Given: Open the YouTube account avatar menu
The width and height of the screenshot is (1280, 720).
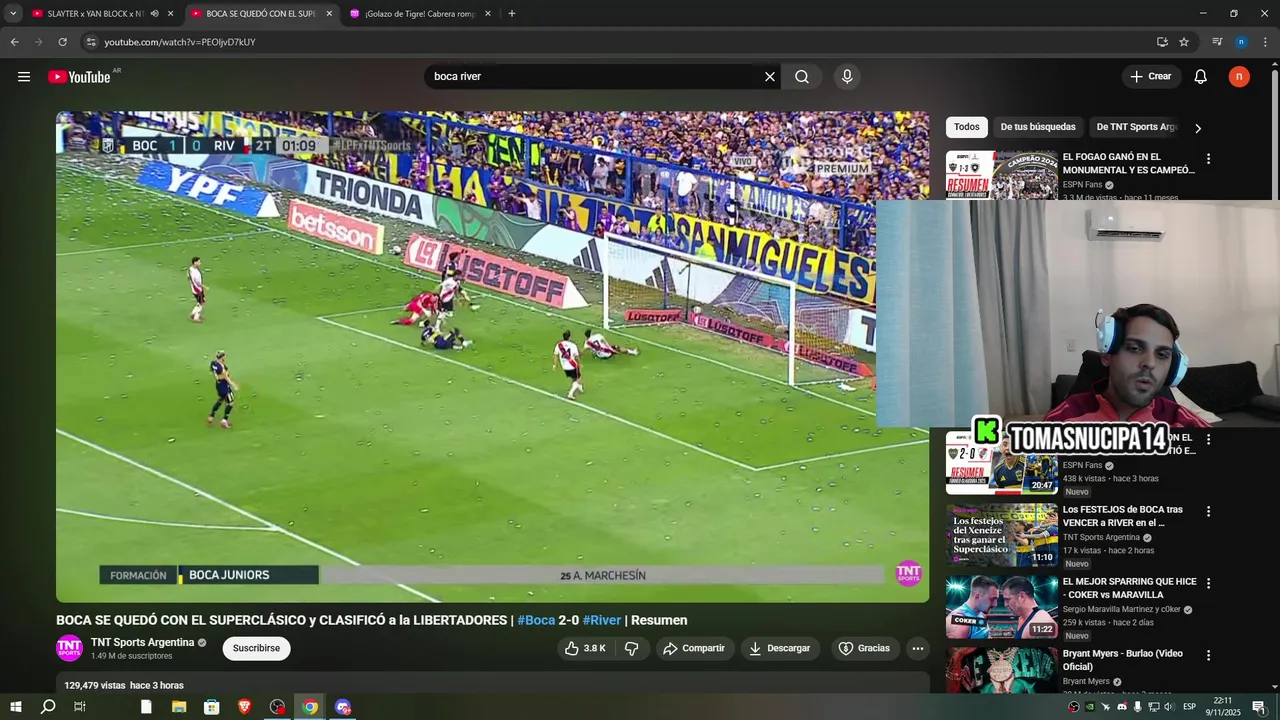Looking at the screenshot, I should 1239,77.
